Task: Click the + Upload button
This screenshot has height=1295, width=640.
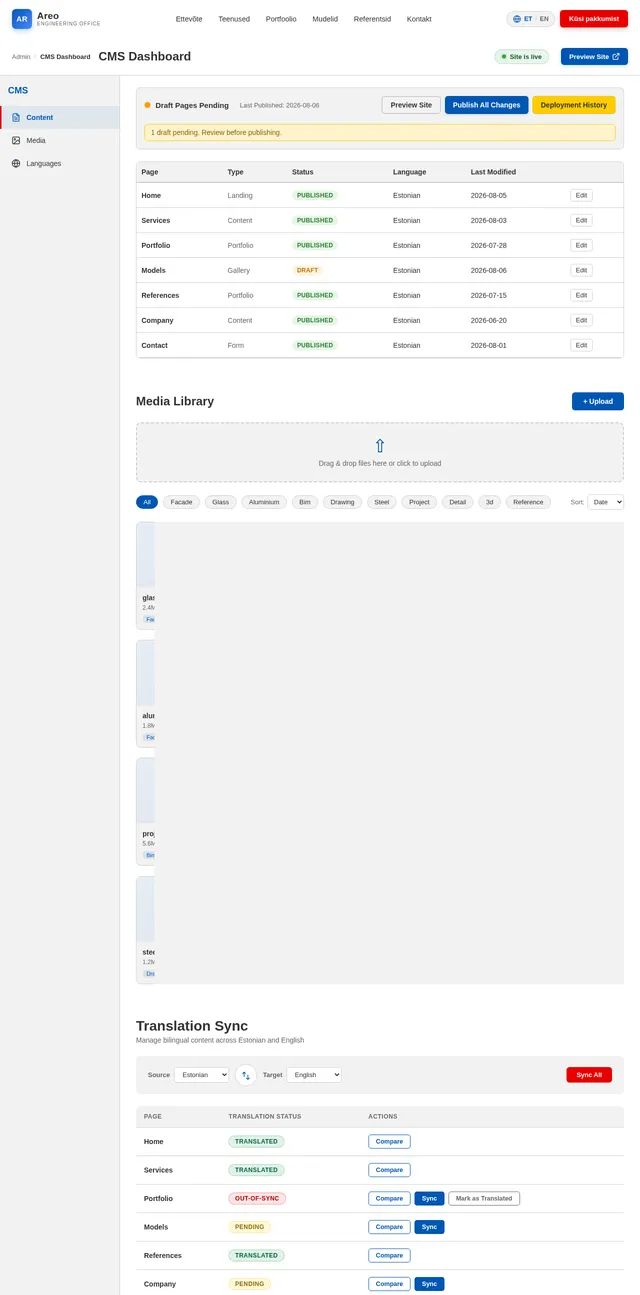Action: pyautogui.click(x=598, y=401)
